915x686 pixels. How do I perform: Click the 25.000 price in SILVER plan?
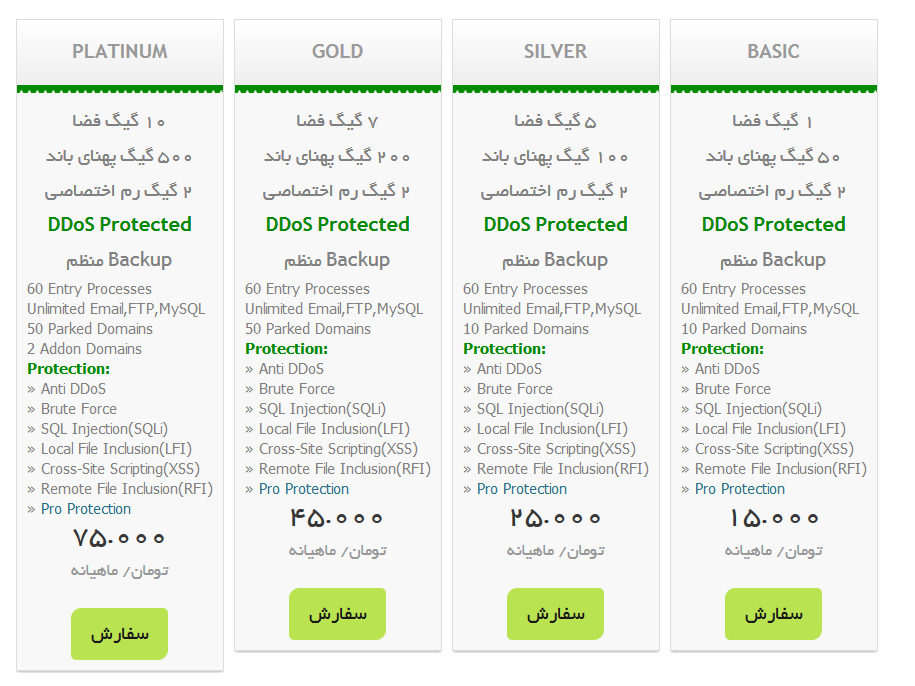pos(555,518)
